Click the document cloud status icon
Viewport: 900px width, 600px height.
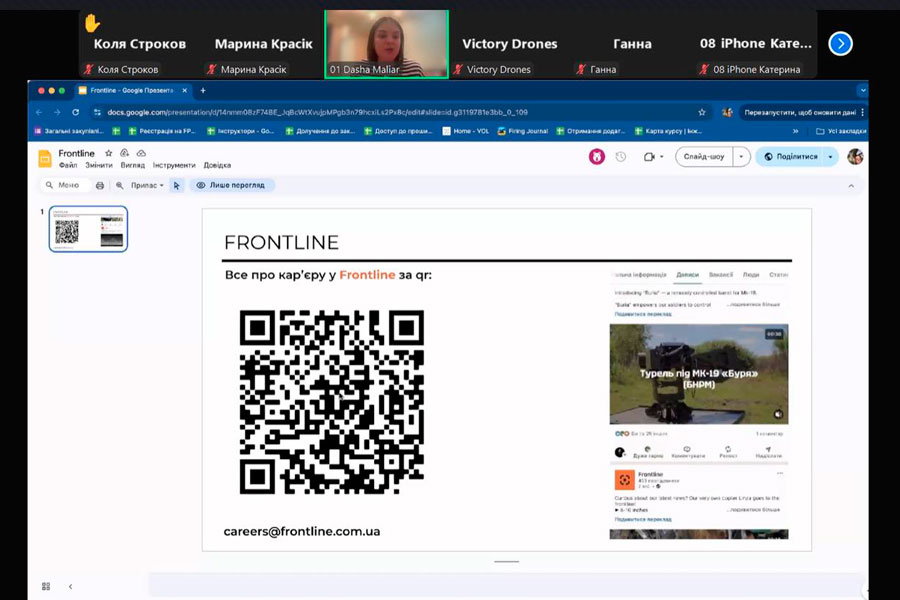tap(141, 153)
